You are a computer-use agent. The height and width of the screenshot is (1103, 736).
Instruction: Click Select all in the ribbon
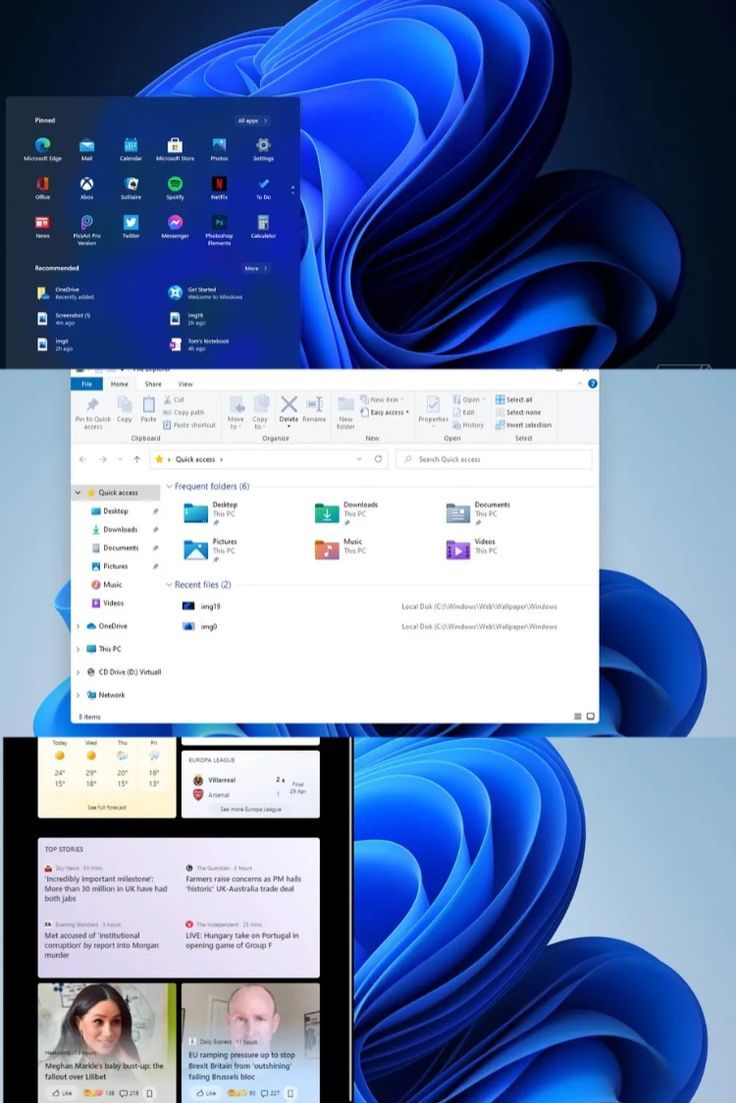pyautogui.click(x=514, y=400)
